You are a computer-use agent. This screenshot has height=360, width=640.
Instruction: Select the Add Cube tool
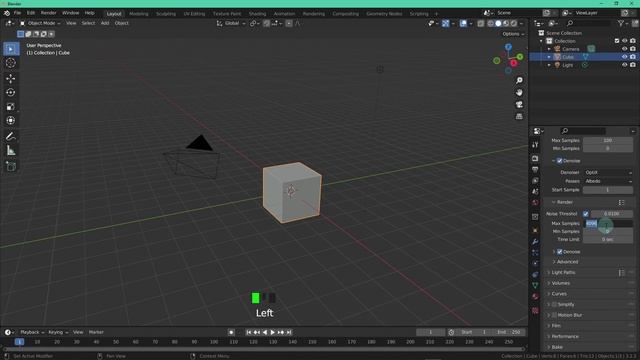[x=11, y=167]
